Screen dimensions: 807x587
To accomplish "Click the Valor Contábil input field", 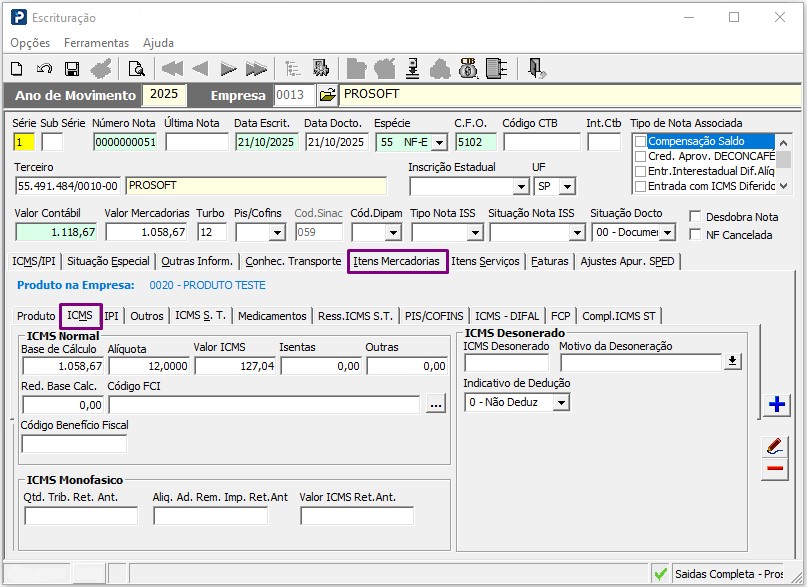I will (x=55, y=232).
